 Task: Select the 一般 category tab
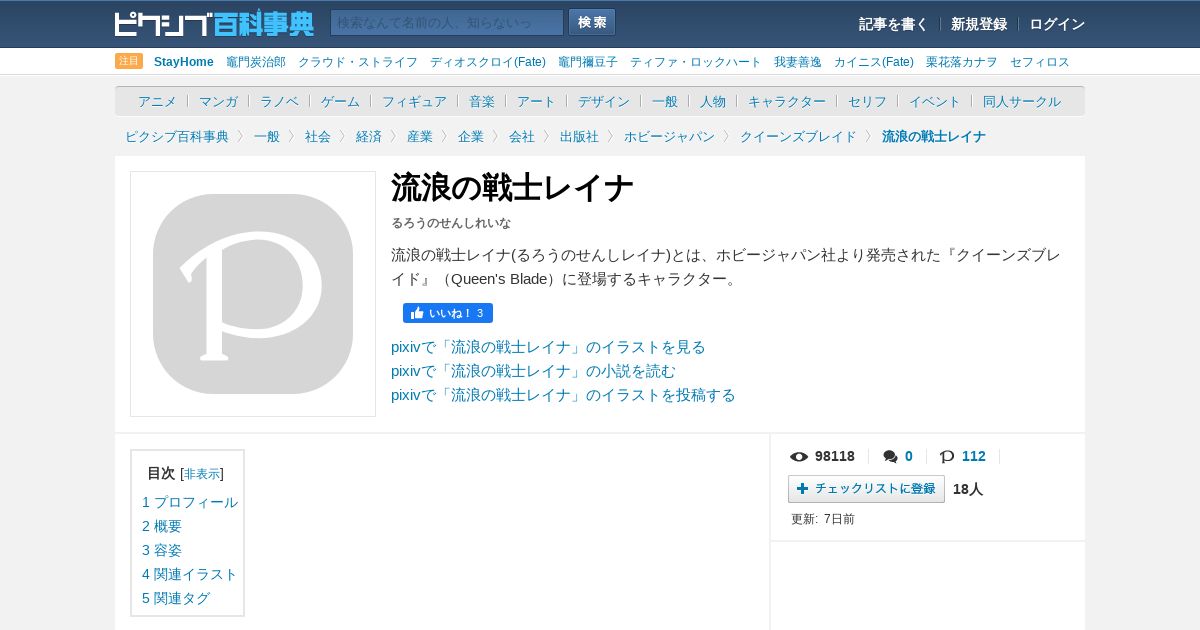point(665,101)
